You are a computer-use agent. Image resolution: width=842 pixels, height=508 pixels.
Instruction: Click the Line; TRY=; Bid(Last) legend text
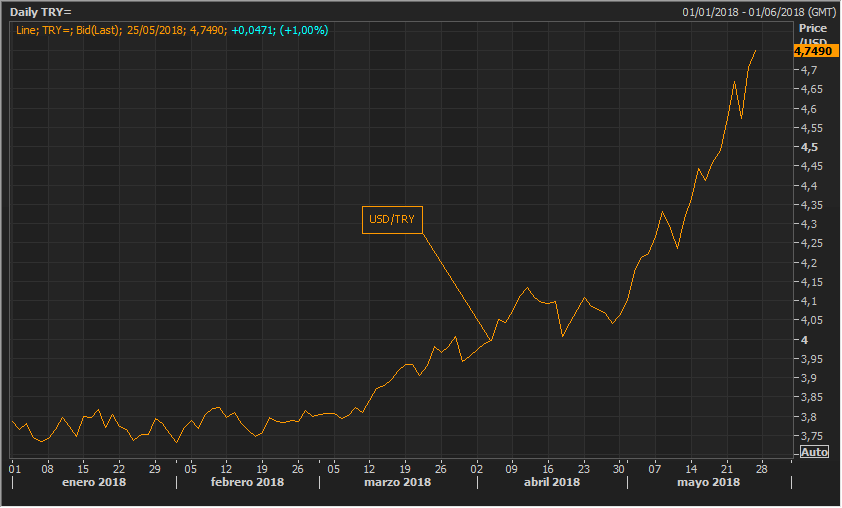pos(68,30)
